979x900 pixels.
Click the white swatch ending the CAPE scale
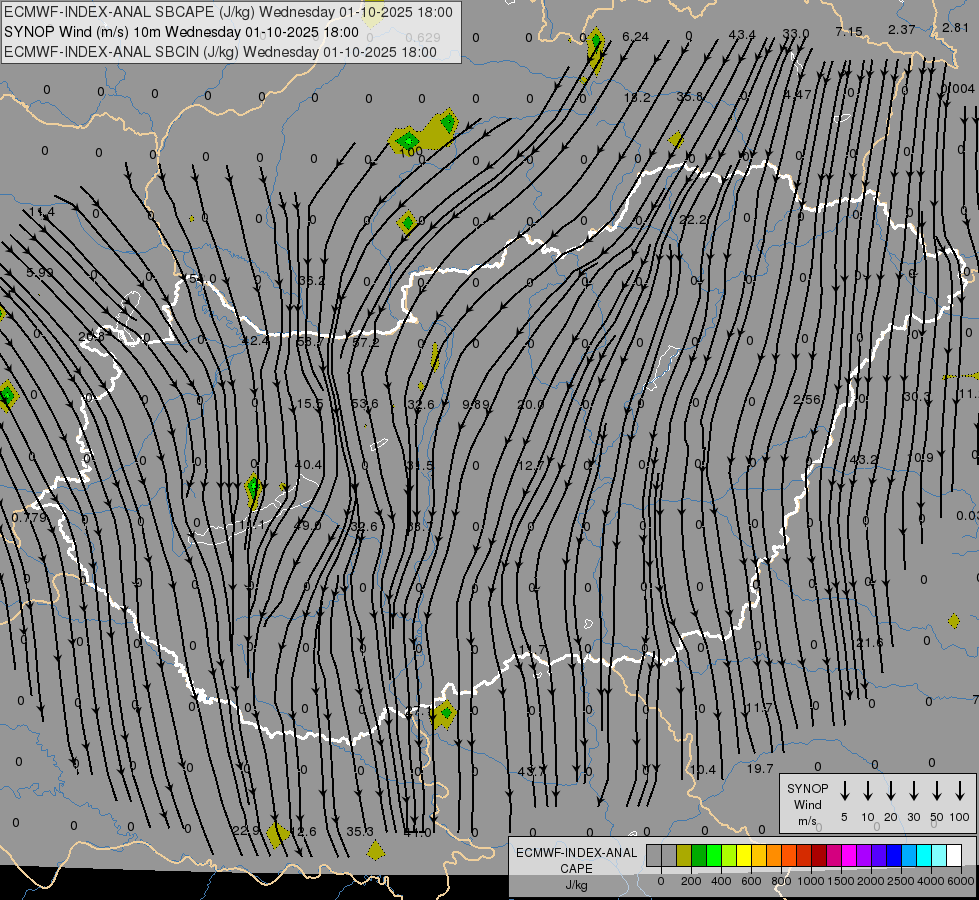954,855
